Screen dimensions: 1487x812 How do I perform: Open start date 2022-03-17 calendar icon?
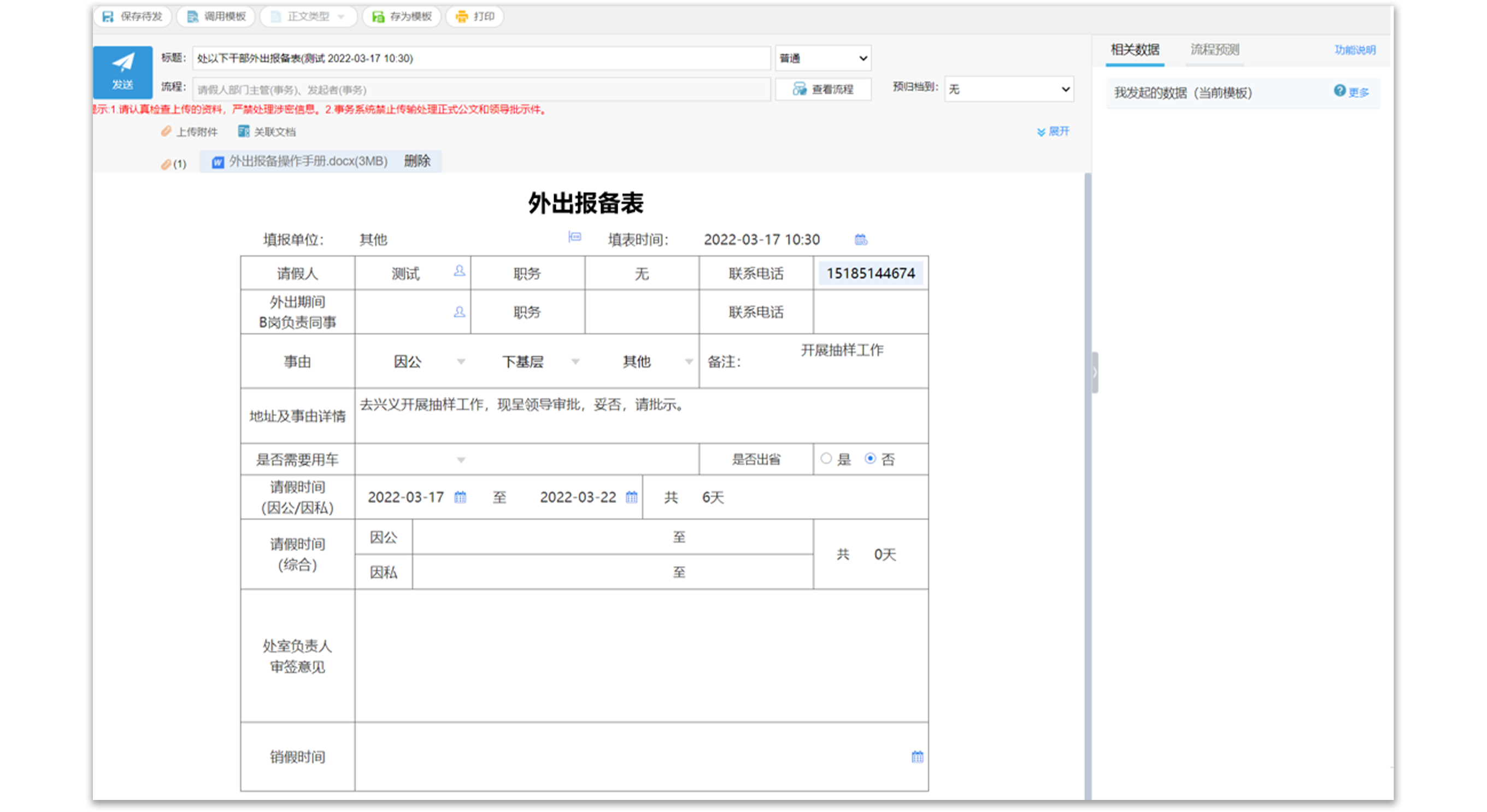pyautogui.click(x=460, y=497)
